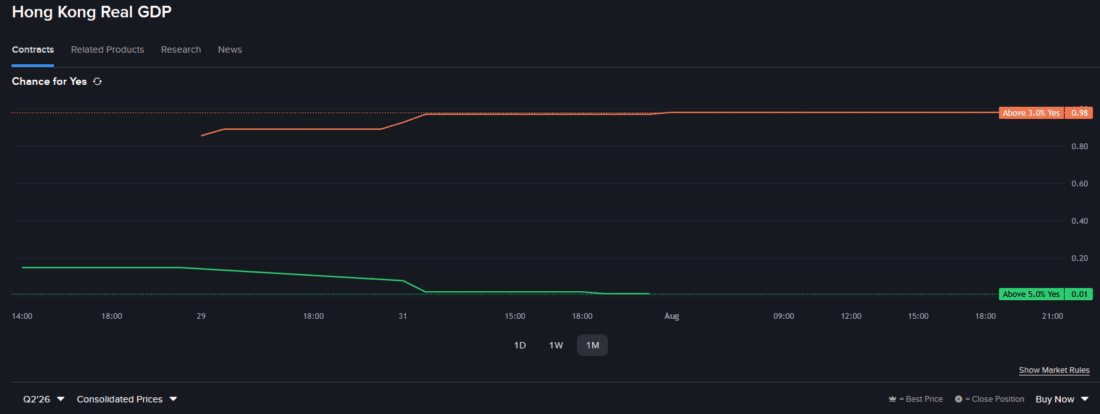
Task: Click the Close Position legend icon
Action: [958, 399]
